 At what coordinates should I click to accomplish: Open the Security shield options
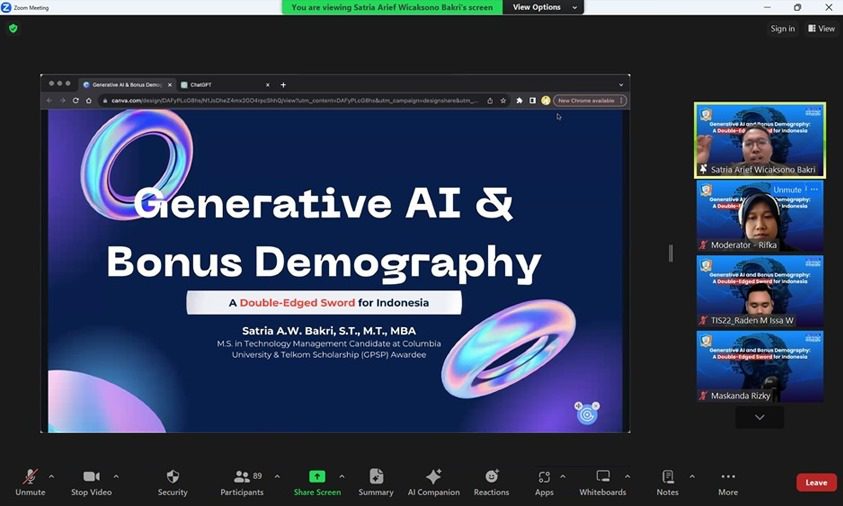coord(173,482)
